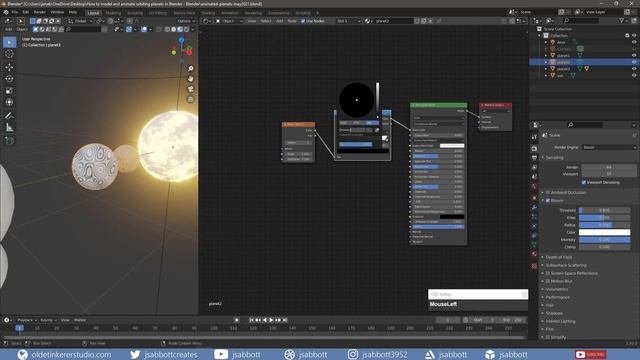Toggle auto keying record button

click(x=236, y=320)
